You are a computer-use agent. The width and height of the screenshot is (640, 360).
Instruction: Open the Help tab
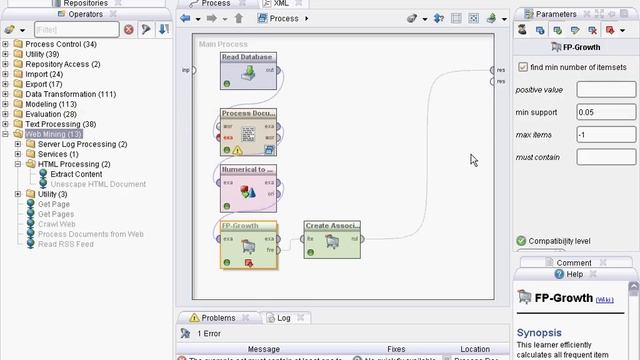pos(575,274)
